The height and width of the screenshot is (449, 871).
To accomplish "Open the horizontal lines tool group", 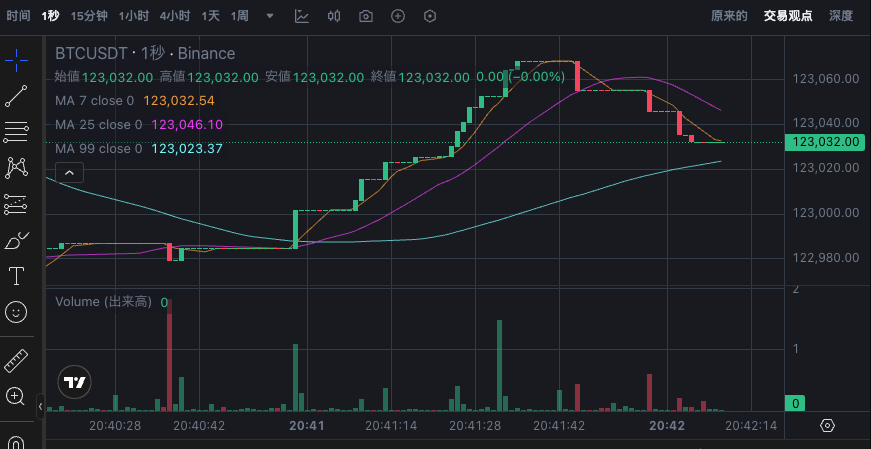I will coord(17,132).
